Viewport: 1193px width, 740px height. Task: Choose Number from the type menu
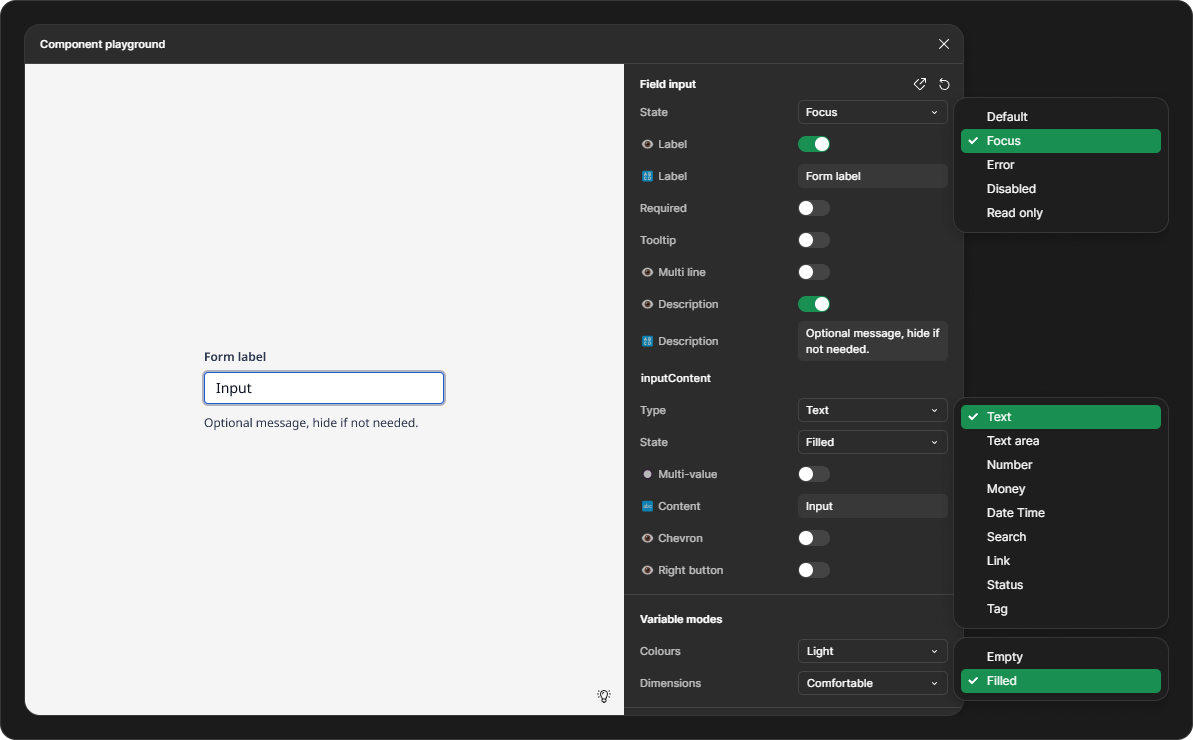(1061, 465)
